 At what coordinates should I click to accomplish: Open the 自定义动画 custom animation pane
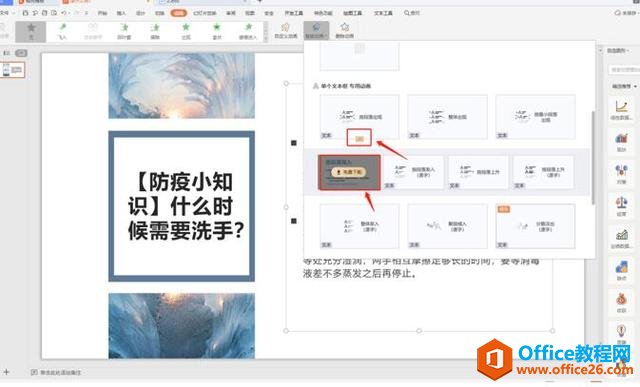coord(286,31)
